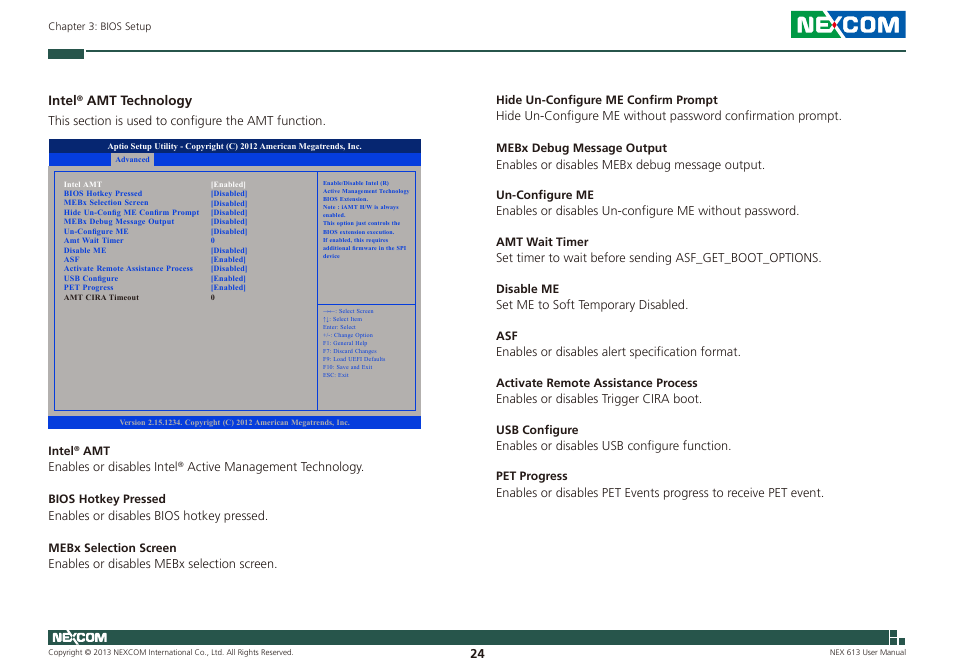
Task: Select the ASF row in the BIOS list
Action: click(x=72, y=259)
